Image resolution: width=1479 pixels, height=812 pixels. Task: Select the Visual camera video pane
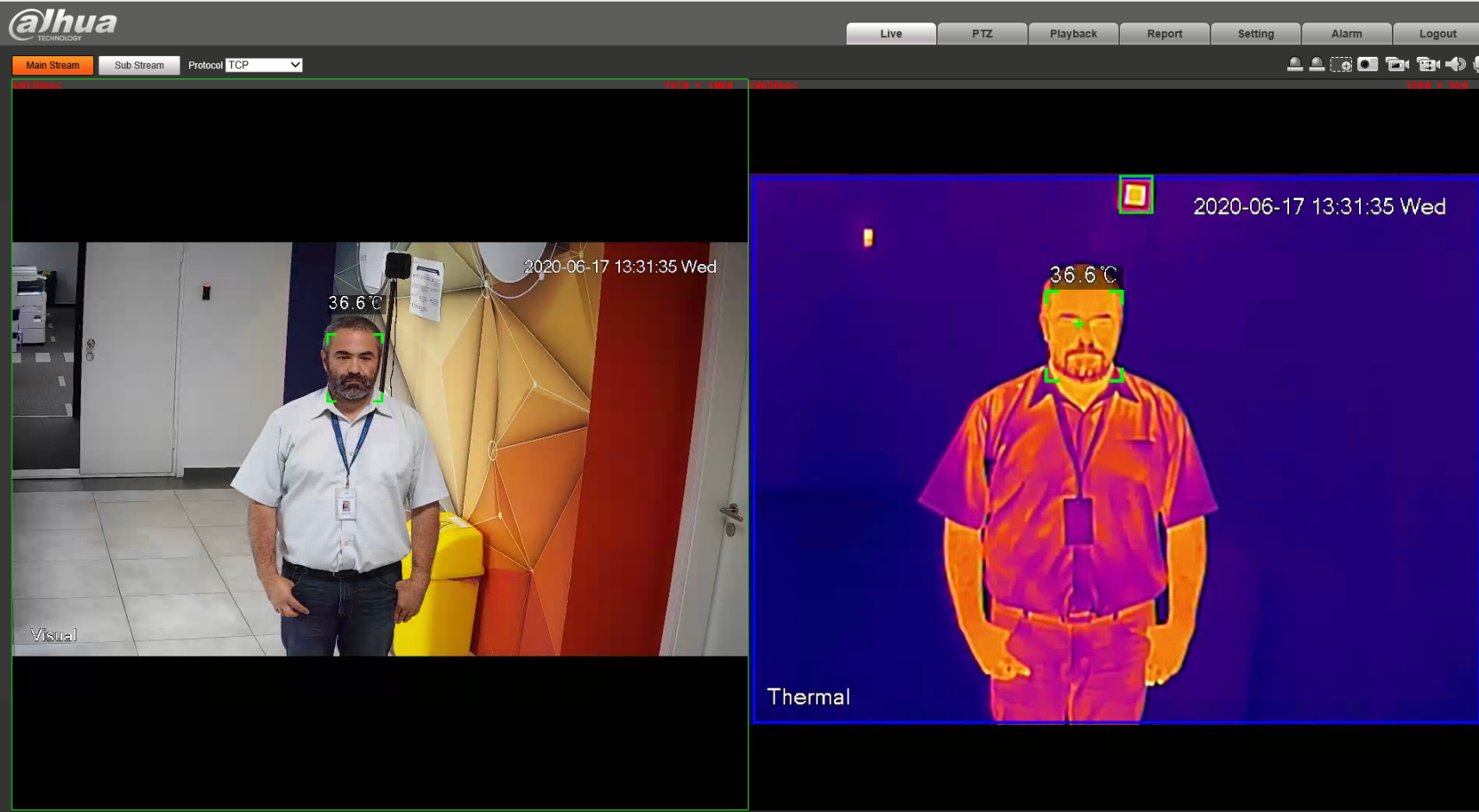tap(380, 449)
